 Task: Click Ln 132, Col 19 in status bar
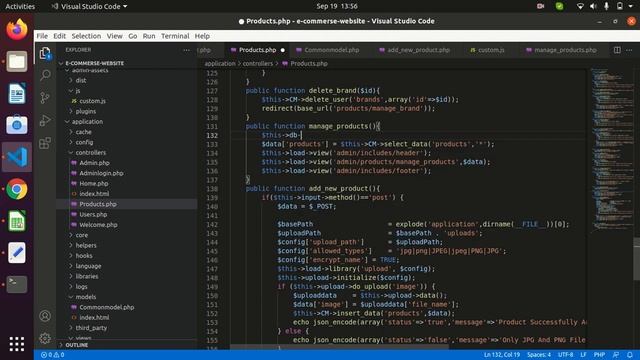coord(502,355)
